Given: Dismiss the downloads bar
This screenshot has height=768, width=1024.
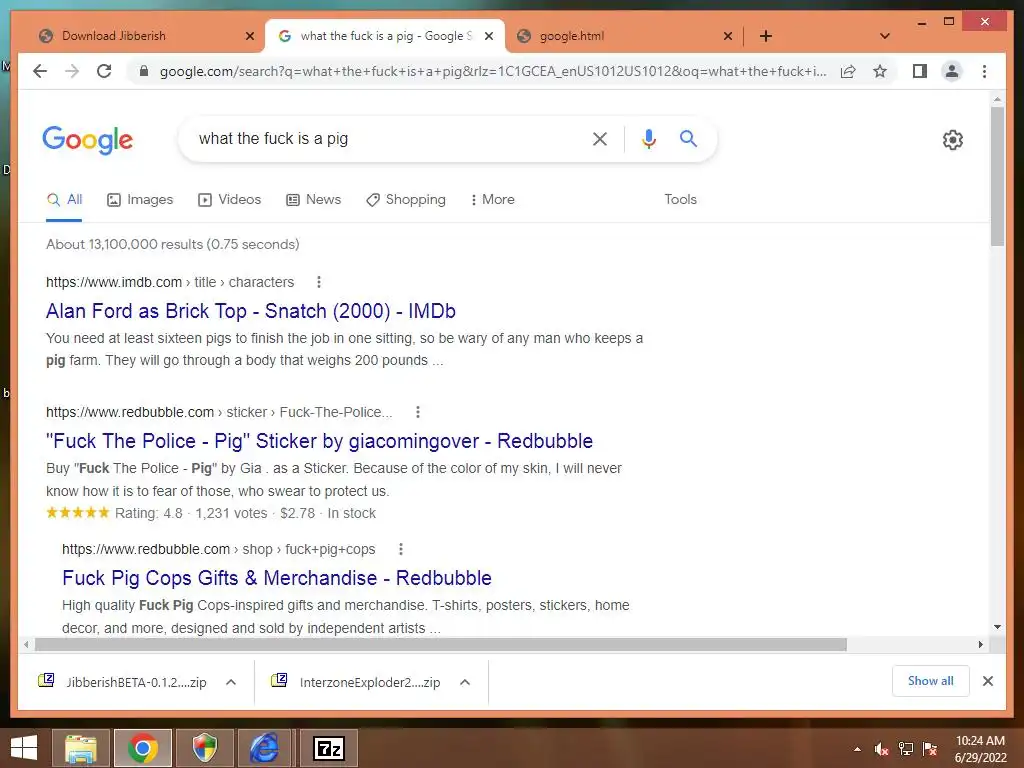Looking at the screenshot, I should pyautogui.click(x=987, y=681).
